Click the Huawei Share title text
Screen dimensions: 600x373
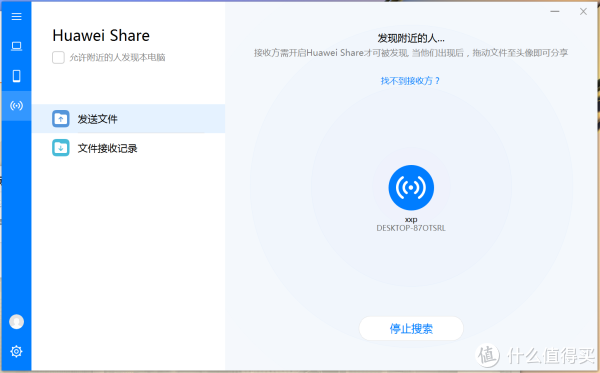[101, 36]
